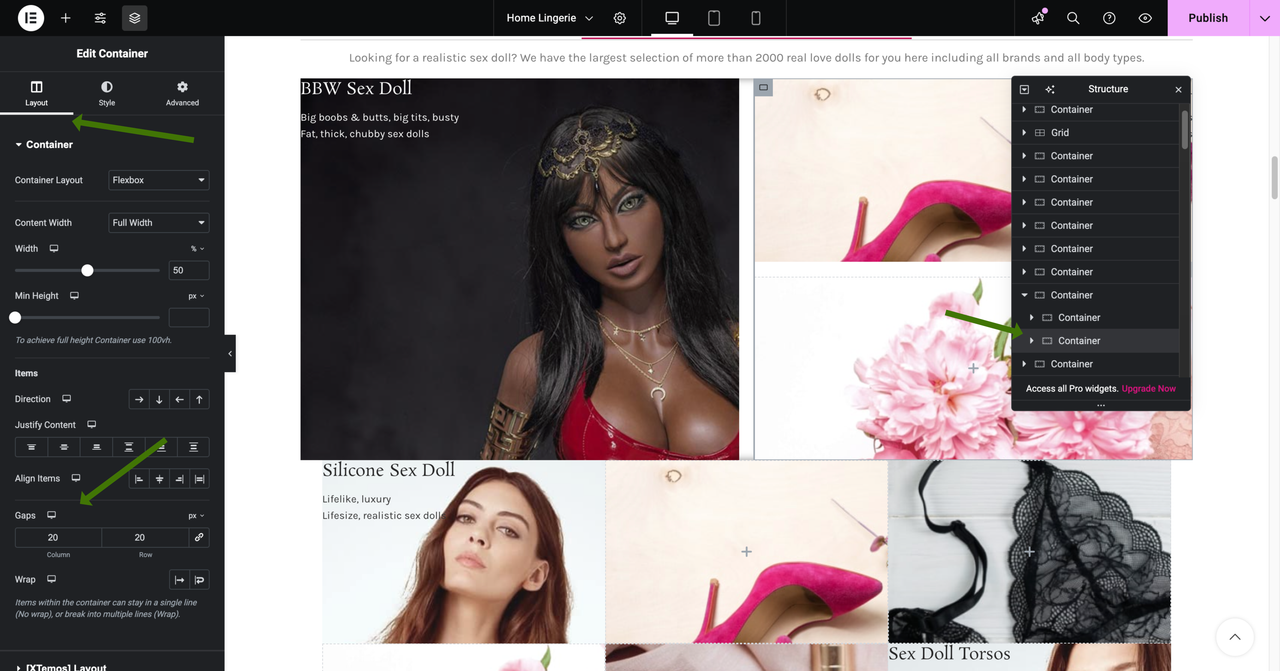Click the Add Element plus icon

point(65,18)
